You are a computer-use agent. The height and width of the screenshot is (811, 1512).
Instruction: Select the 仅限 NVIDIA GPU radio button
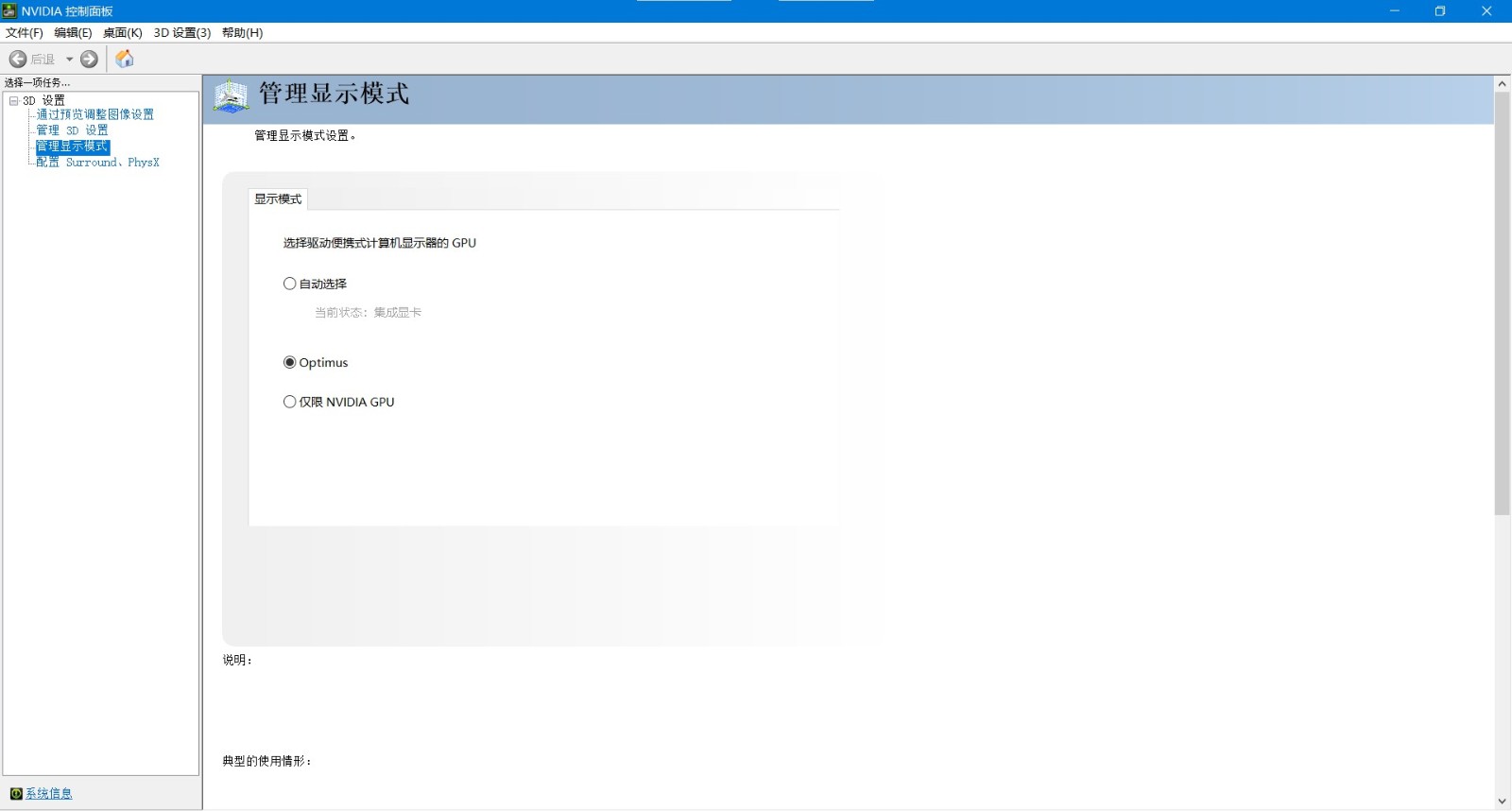[289, 402]
